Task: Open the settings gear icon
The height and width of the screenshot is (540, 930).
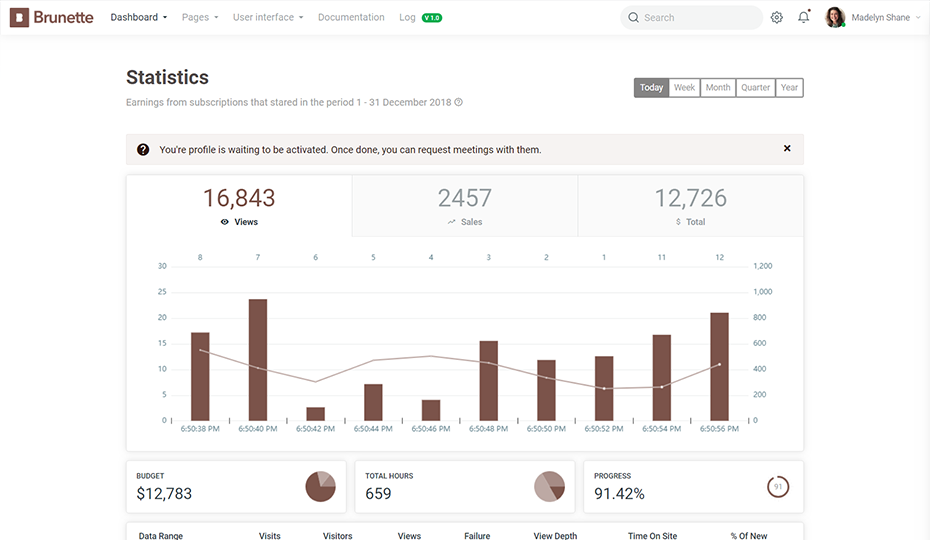Action: click(x=776, y=18)
